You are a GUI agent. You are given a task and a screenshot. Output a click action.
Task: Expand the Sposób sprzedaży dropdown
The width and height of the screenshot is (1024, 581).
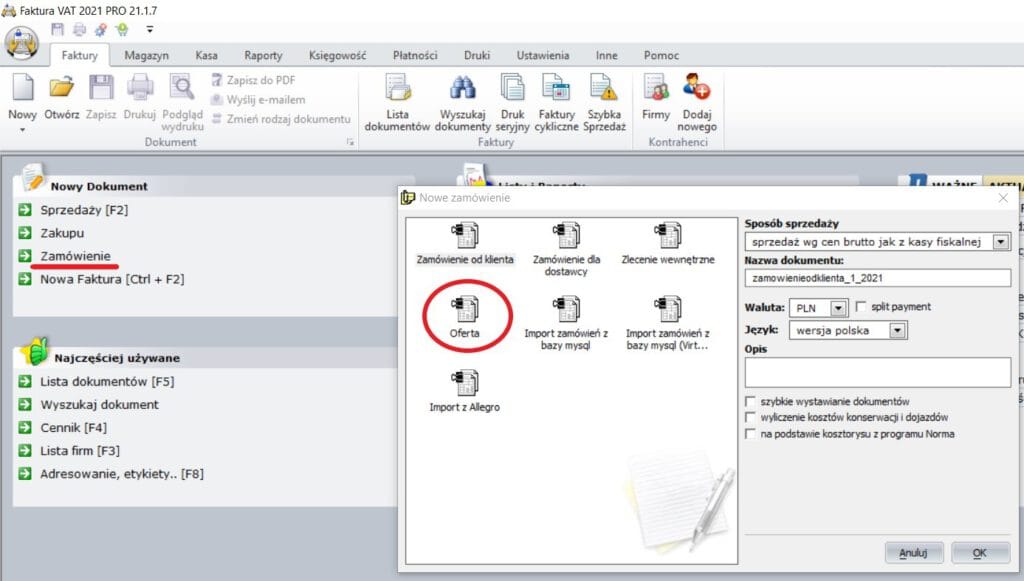(x=1000, y=242)
